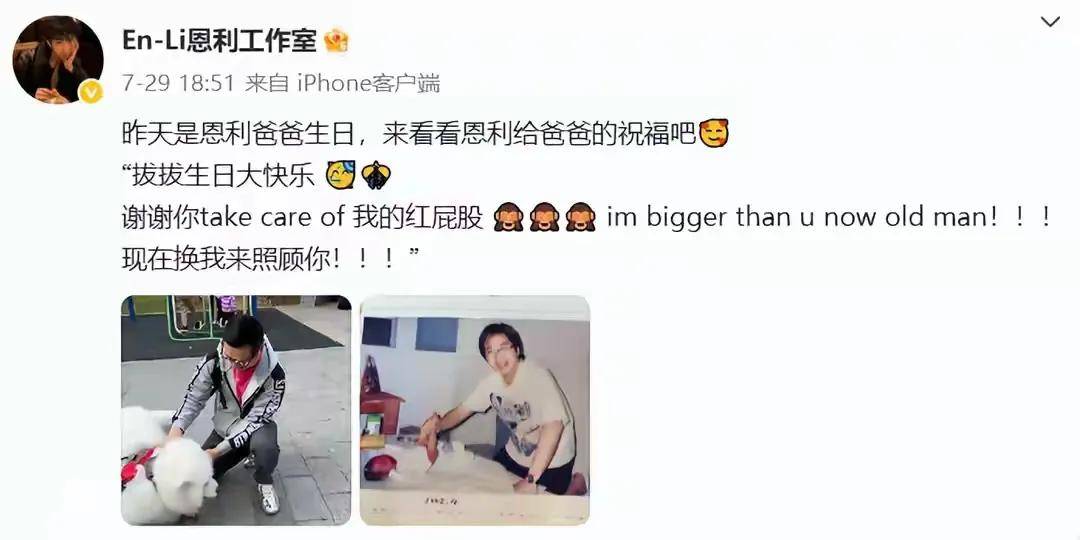
Task: Click the smiling hearts emoji after 祝福吧
Action: (714, 133)
